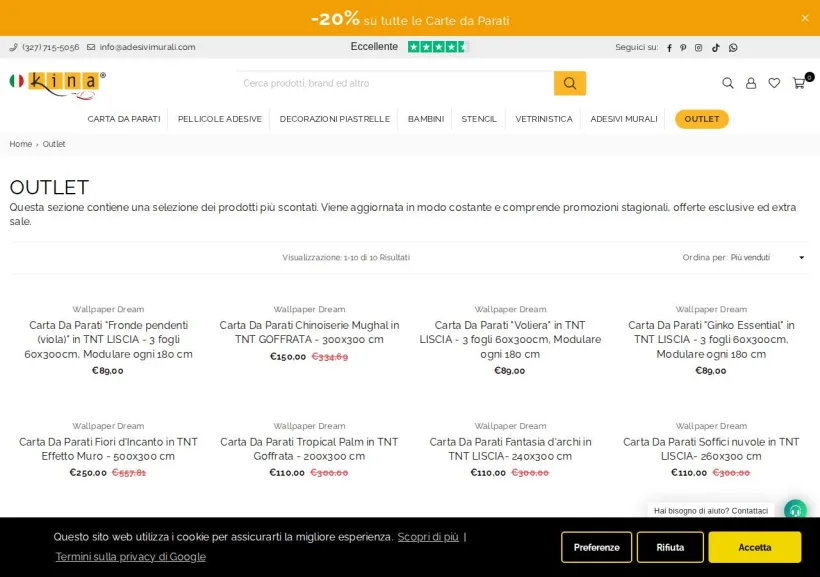
Task: Open the wishlist heart icon
Action: pos(774,83)
